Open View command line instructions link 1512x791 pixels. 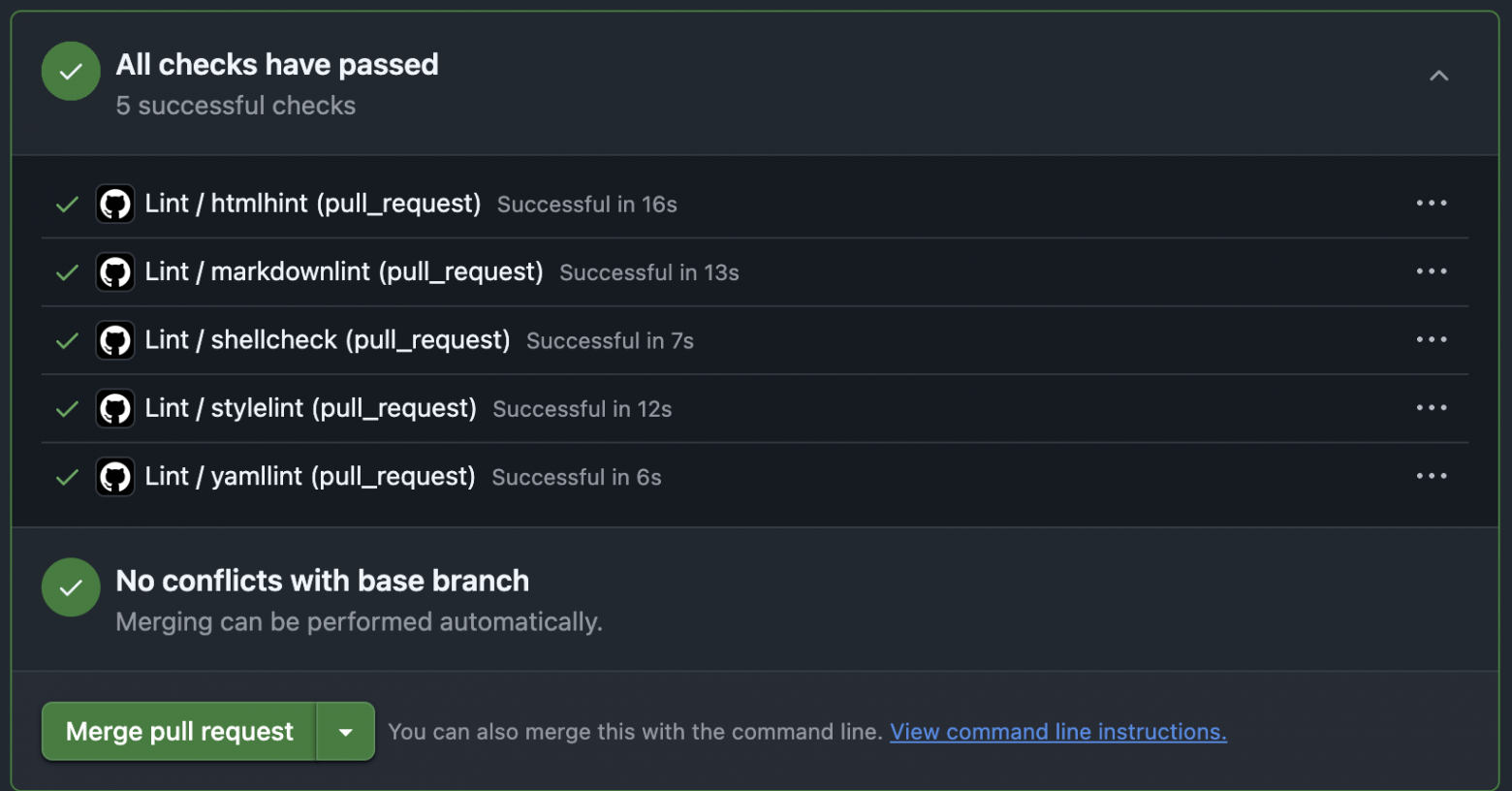tap(1057, 732)
